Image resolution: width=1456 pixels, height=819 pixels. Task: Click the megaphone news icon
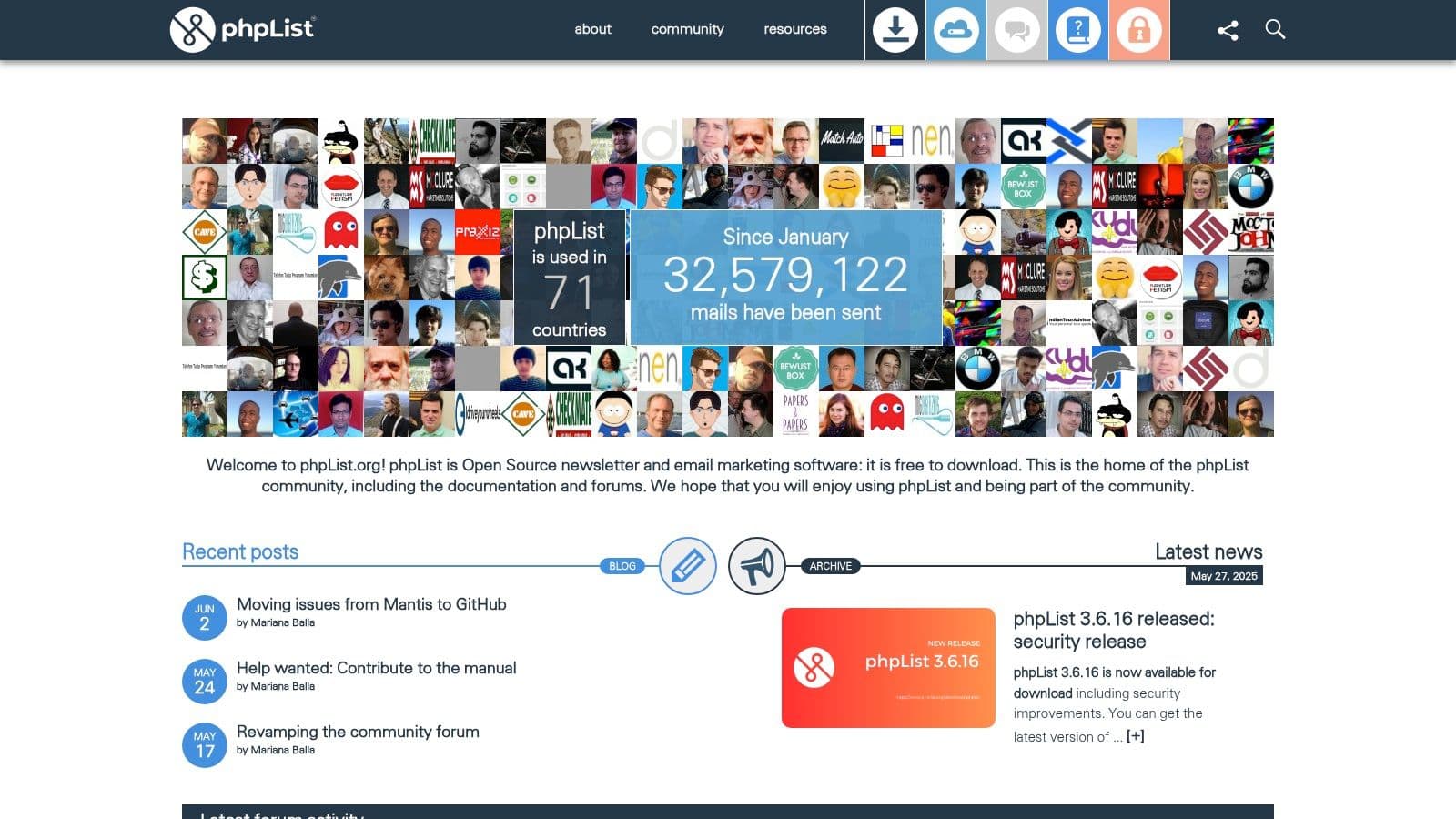tap(756, 566)
